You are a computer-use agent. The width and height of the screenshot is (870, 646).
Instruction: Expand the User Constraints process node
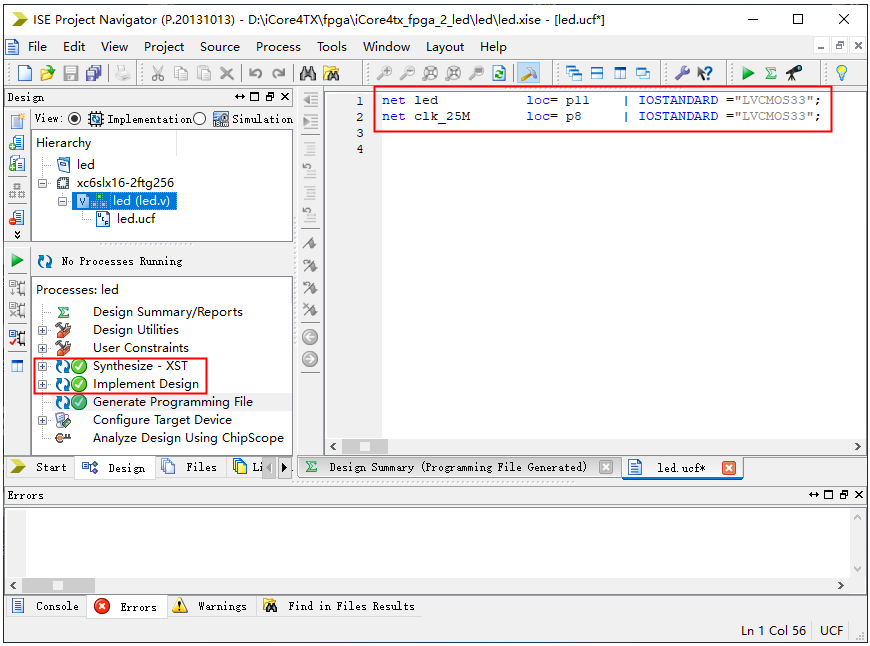[42, 348]
